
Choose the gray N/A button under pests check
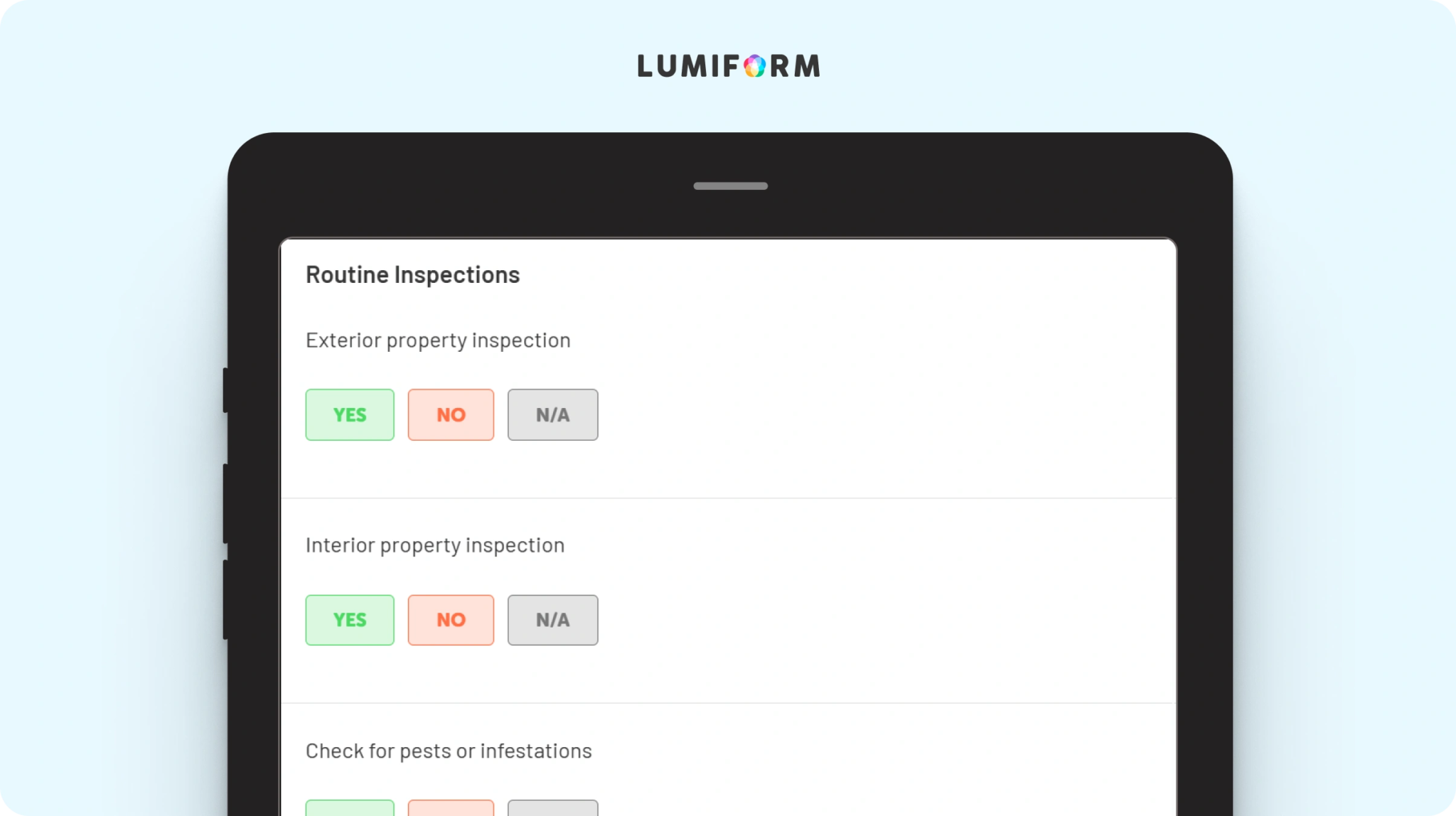tap(552, 808)
